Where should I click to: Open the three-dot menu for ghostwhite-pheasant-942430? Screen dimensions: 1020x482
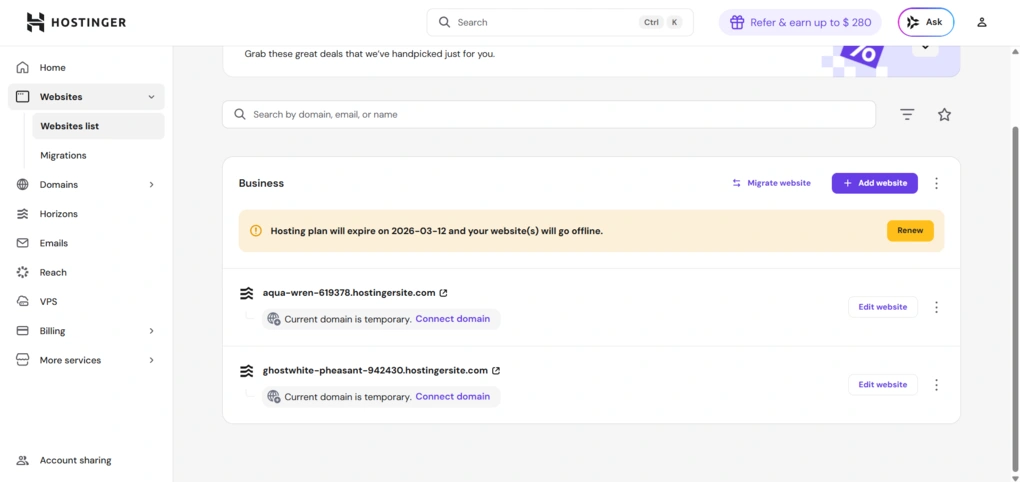[x=936, y=385]
